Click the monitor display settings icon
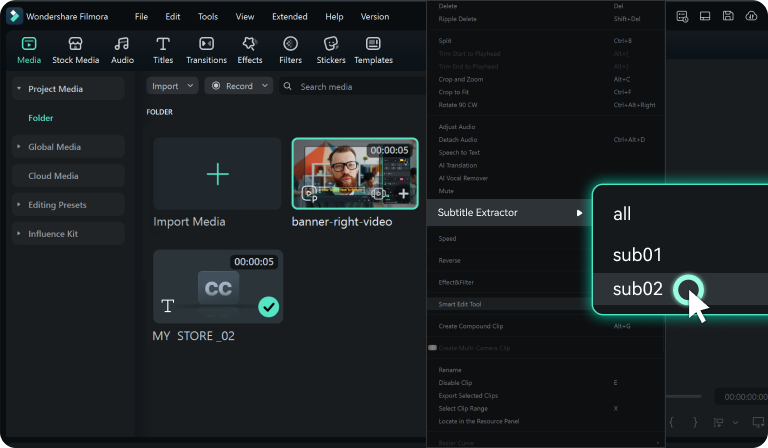Screen dimensions: 768x448 click(x=758, y=422)
